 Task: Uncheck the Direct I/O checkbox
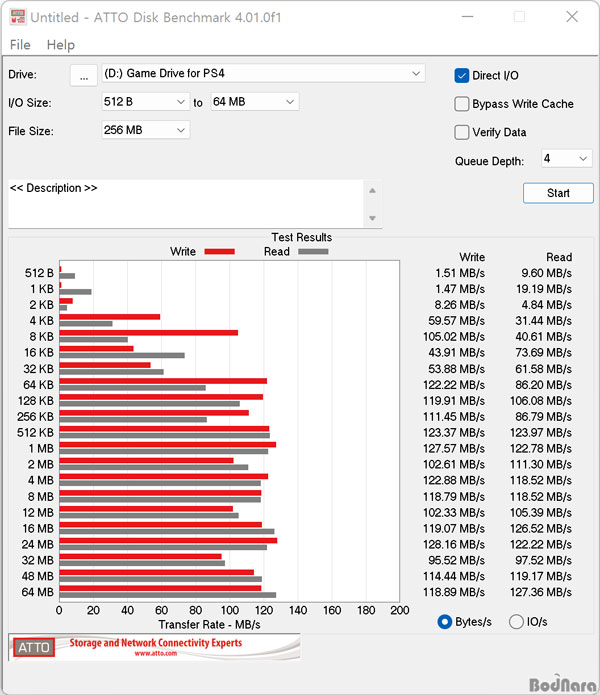tap(461, 76)
